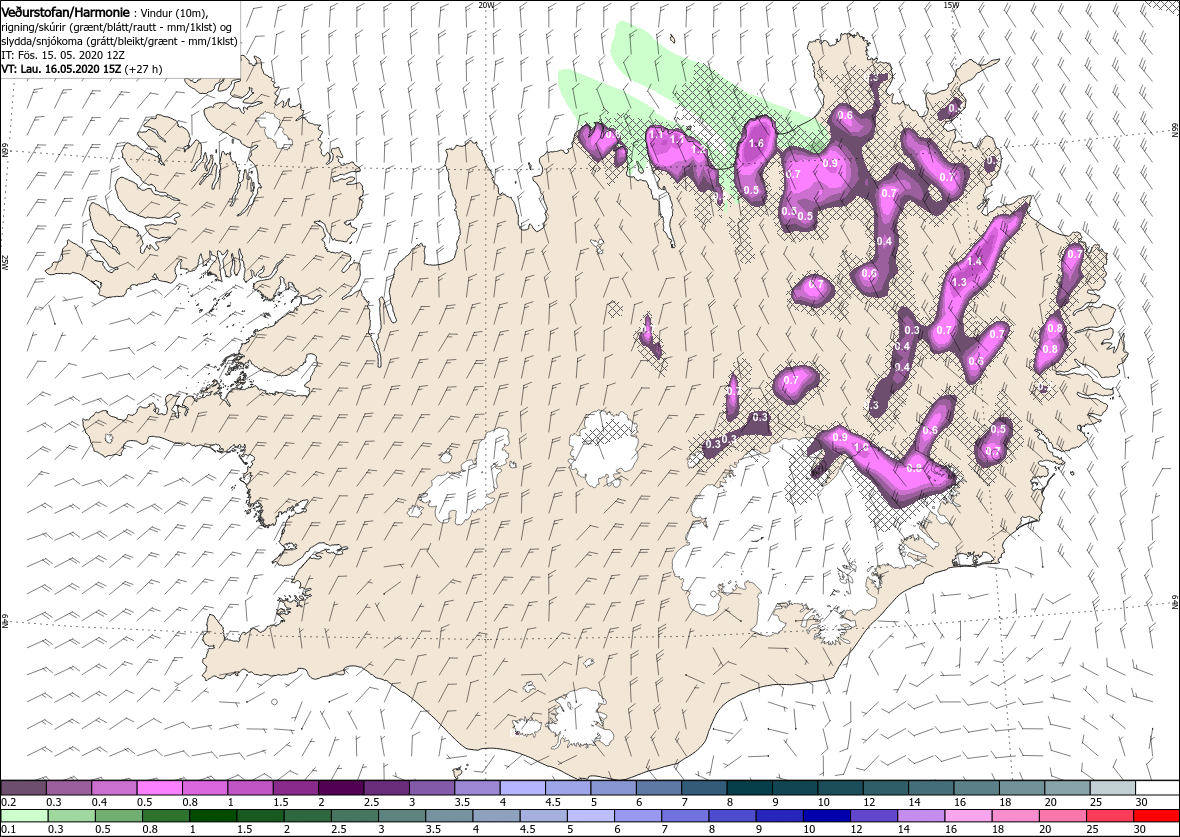Click the crimson 25 rain legend swatch

1109,816
